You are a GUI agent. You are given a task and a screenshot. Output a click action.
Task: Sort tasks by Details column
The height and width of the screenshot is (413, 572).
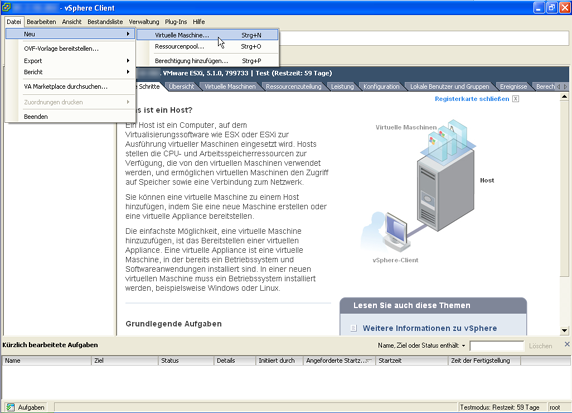[235, 360]
